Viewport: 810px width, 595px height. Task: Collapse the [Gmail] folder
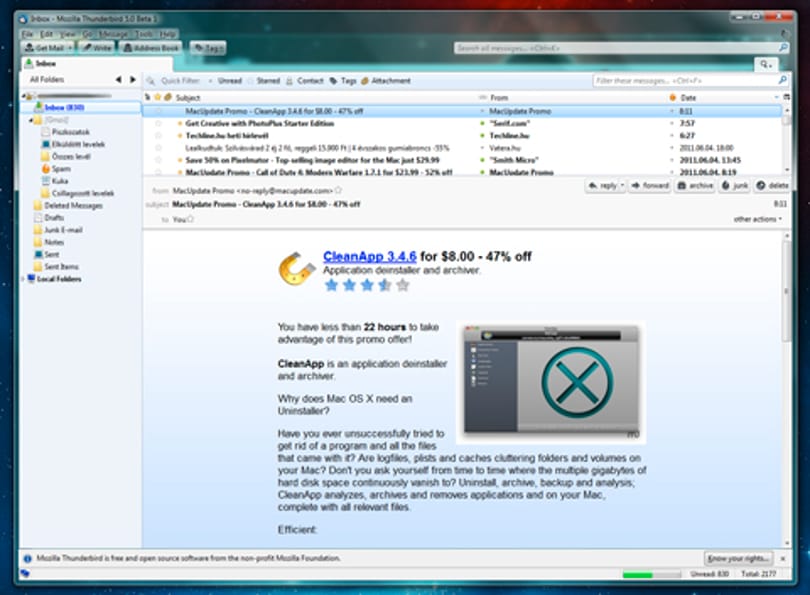point(30,120)
